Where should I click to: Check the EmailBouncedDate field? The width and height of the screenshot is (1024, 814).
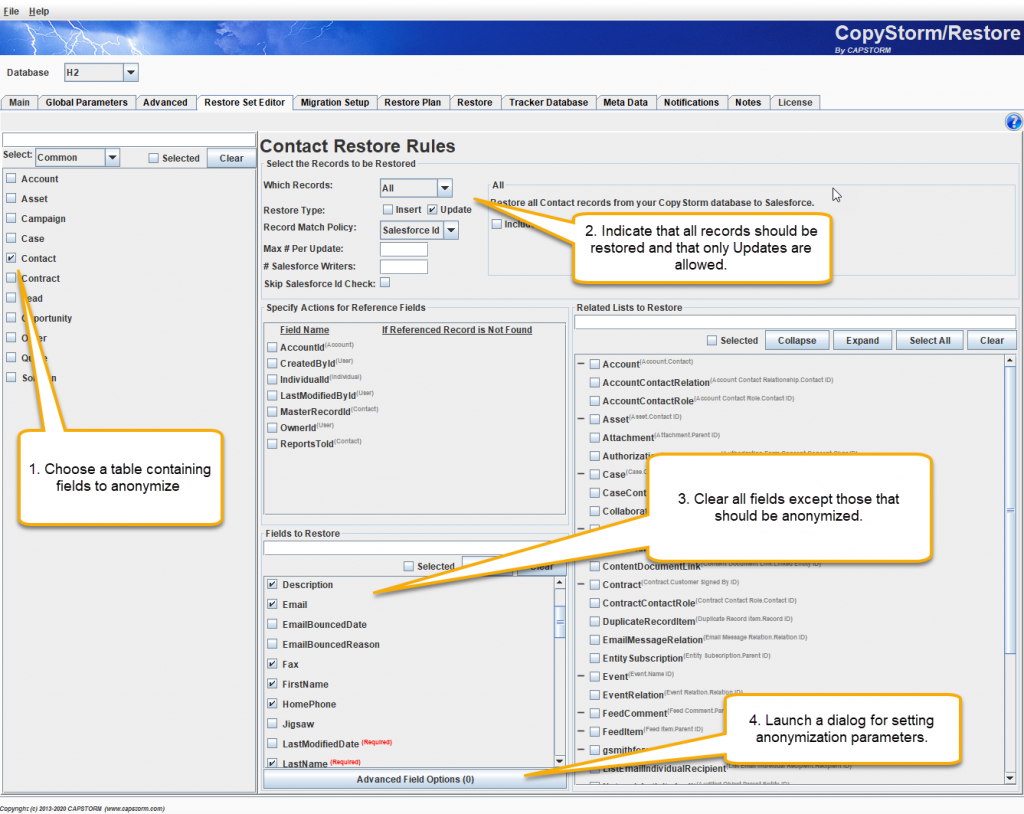click(x=272, y=624)
